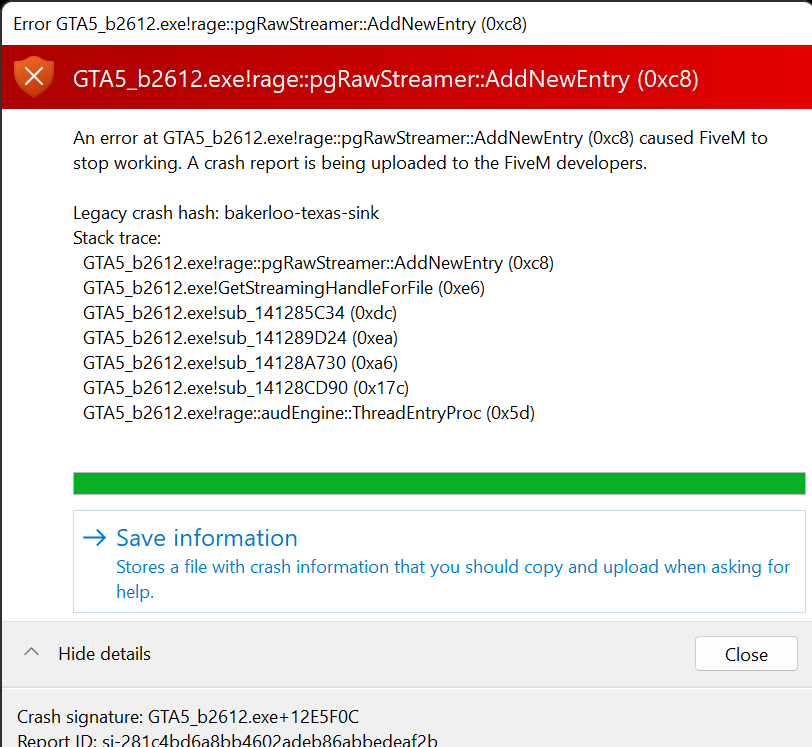
Task: Open the Save information command link
Action: (439, 562)
